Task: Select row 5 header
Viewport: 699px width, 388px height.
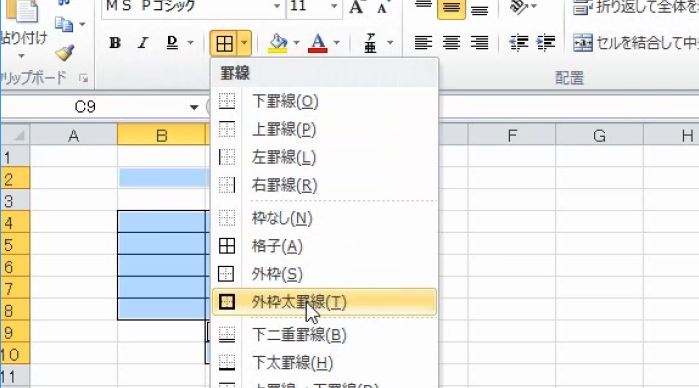Action: click(15, 244)
